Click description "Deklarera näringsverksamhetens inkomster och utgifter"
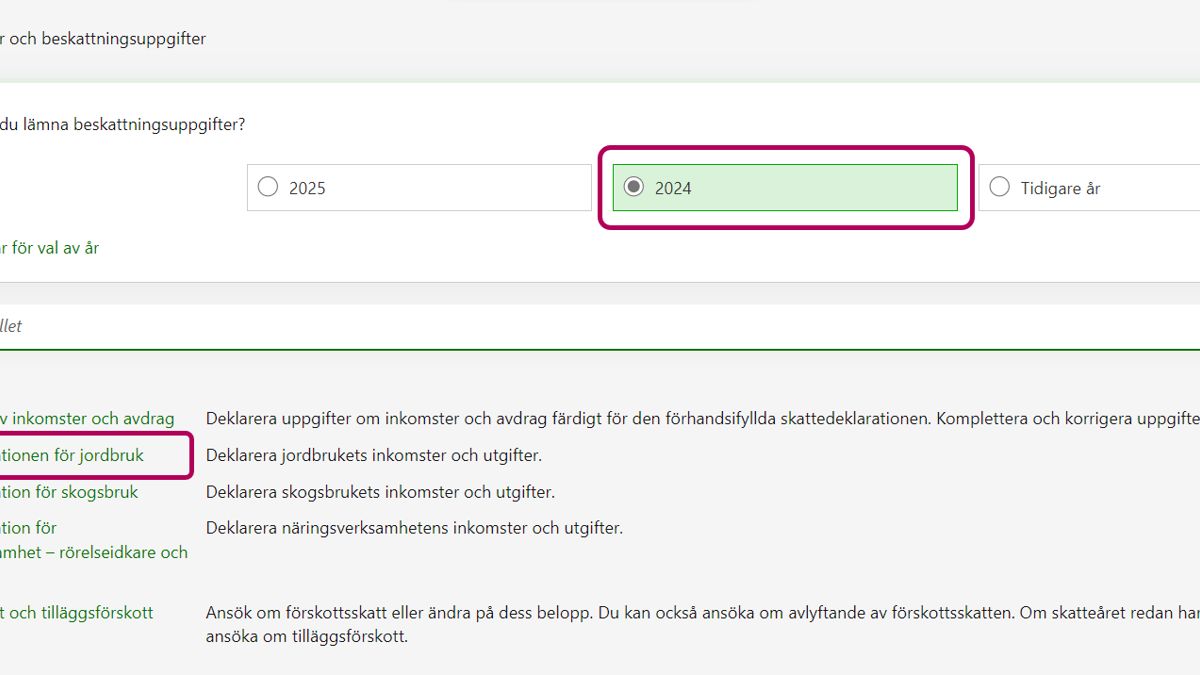The width and height of the screenshot is (1200, 675). [414, 527]
